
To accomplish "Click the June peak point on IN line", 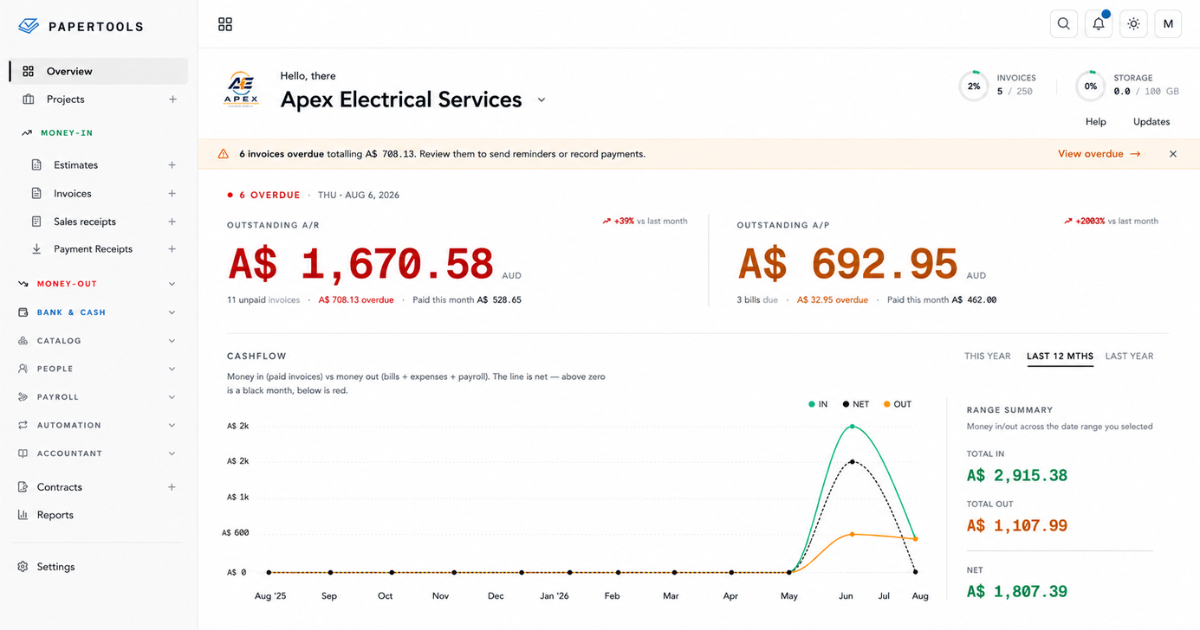I will point(853,426).
